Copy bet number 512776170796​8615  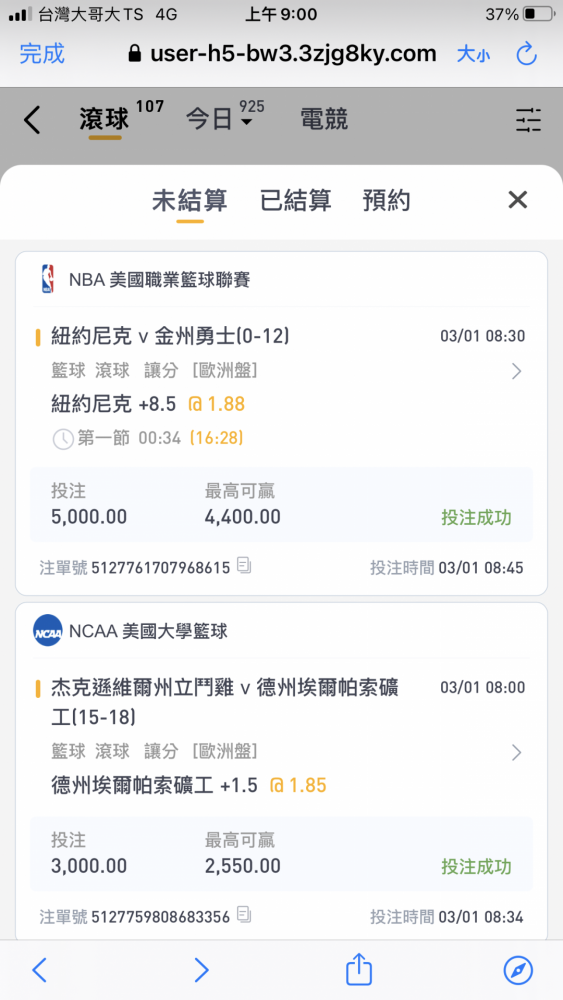click(x=244, y=565)
